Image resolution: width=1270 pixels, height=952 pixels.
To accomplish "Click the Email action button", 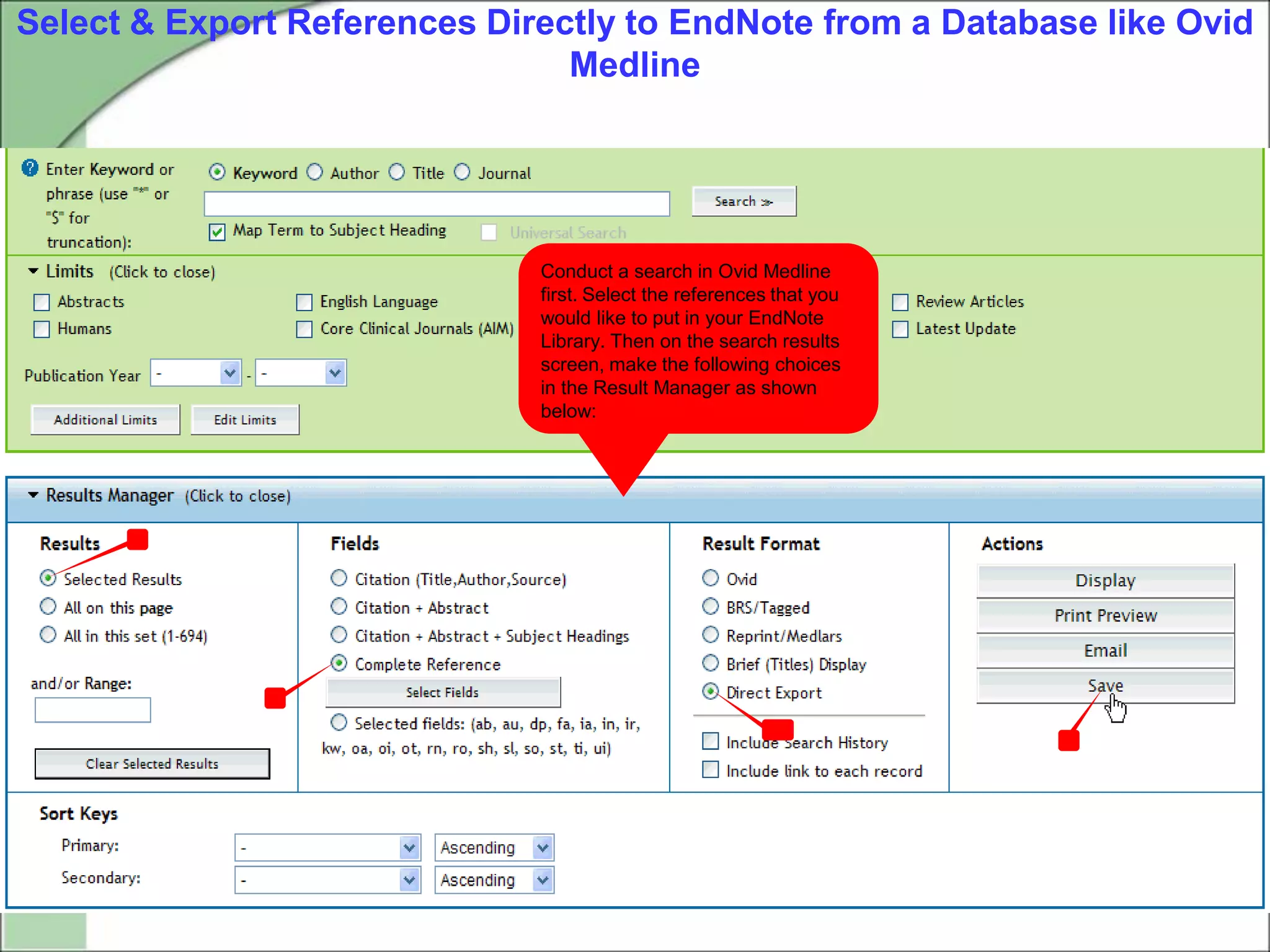I will [x=1106, y=651].
